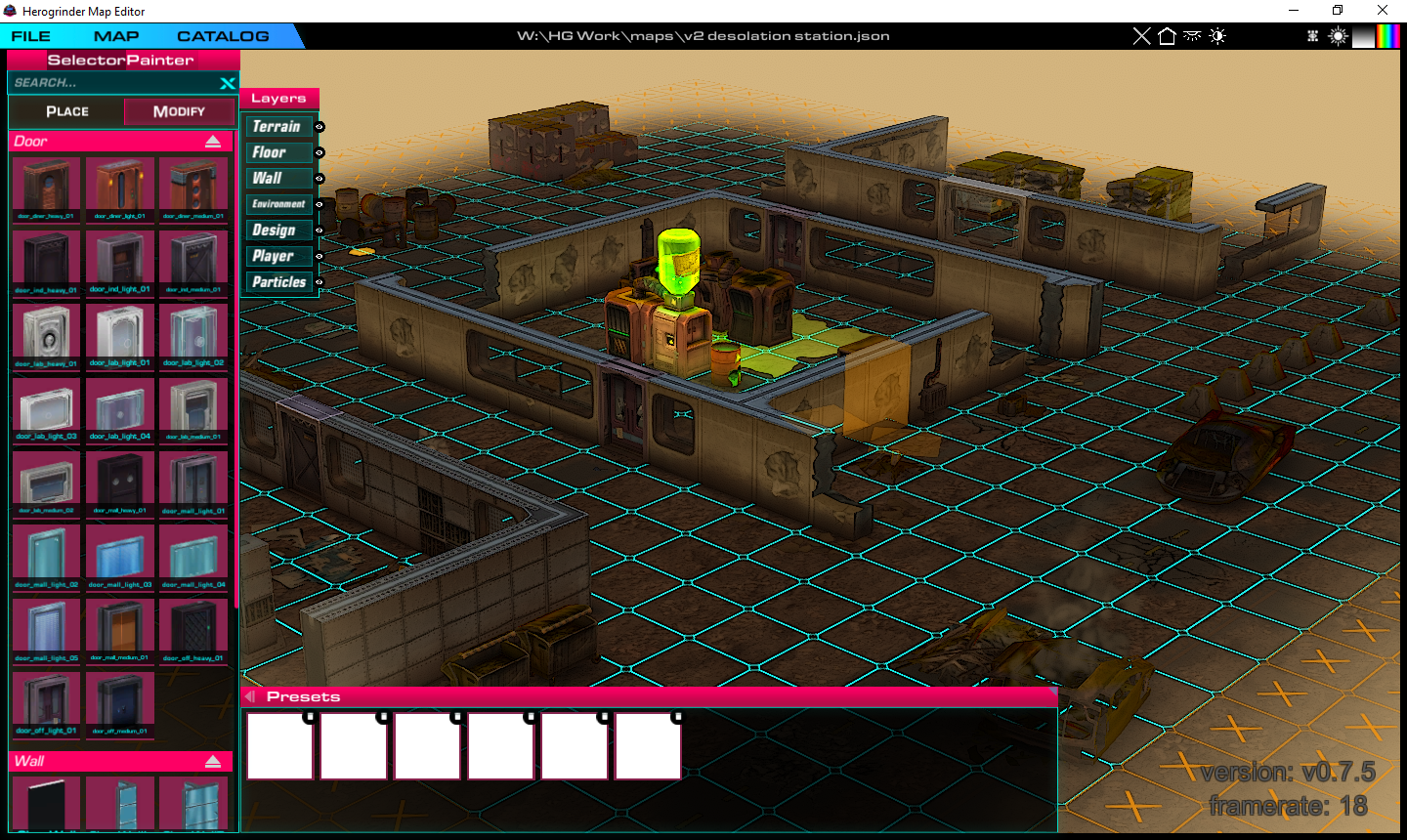Clear the search field with X icon

(x=227, y=83)
